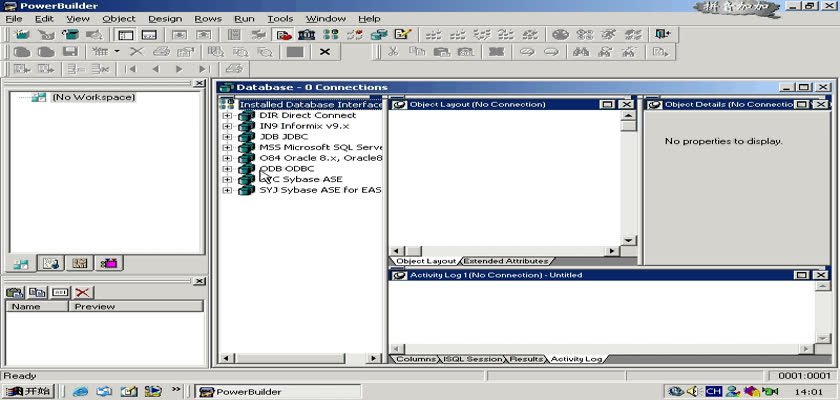Image resolution: width=840 pixels, height=400 pixels.
Task: Click the Database painter cylinders icon
Action: coord(379,35)
